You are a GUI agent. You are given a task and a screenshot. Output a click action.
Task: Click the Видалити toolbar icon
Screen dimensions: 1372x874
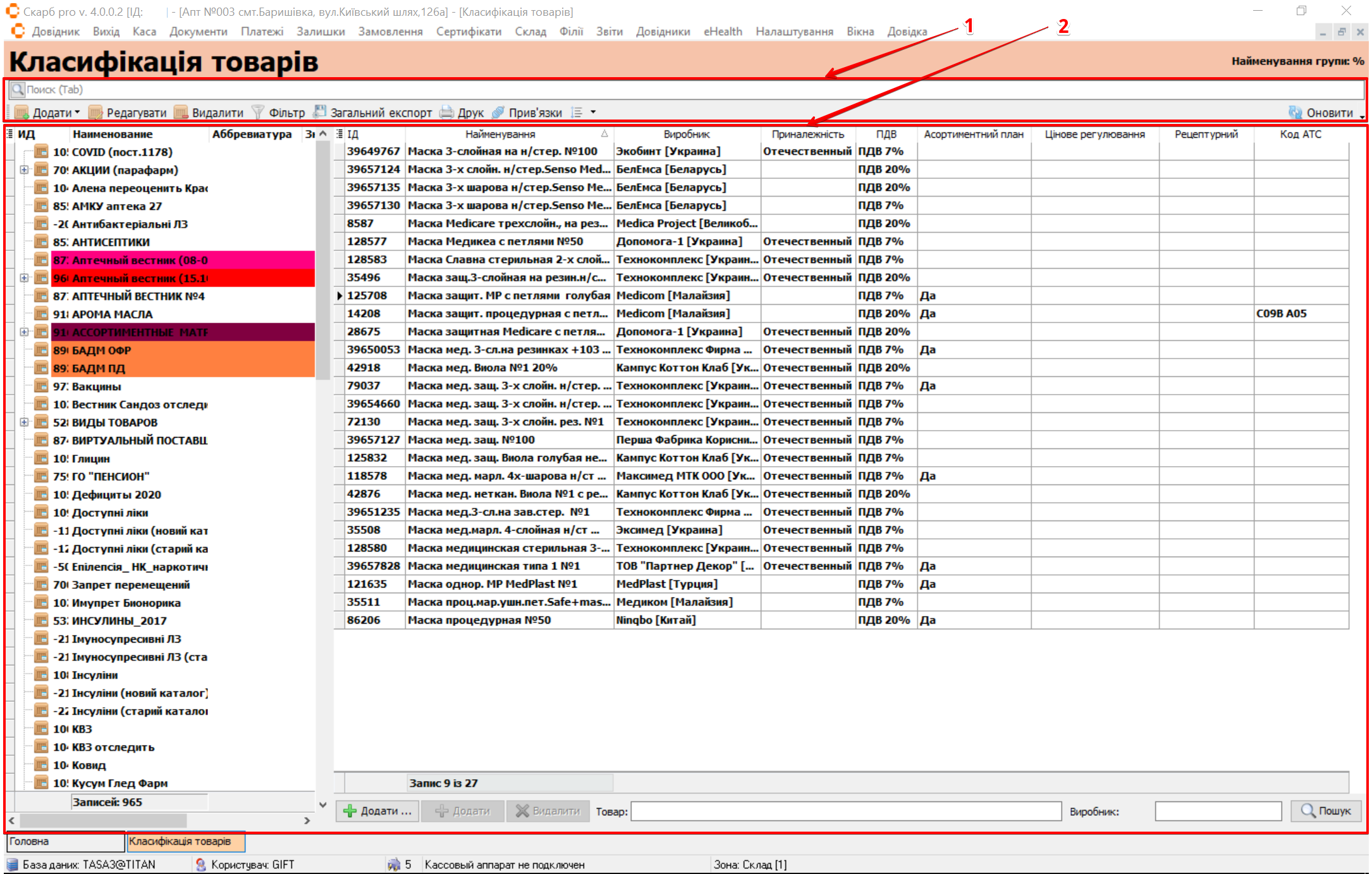pyautogui.click(x=181, y=113)
